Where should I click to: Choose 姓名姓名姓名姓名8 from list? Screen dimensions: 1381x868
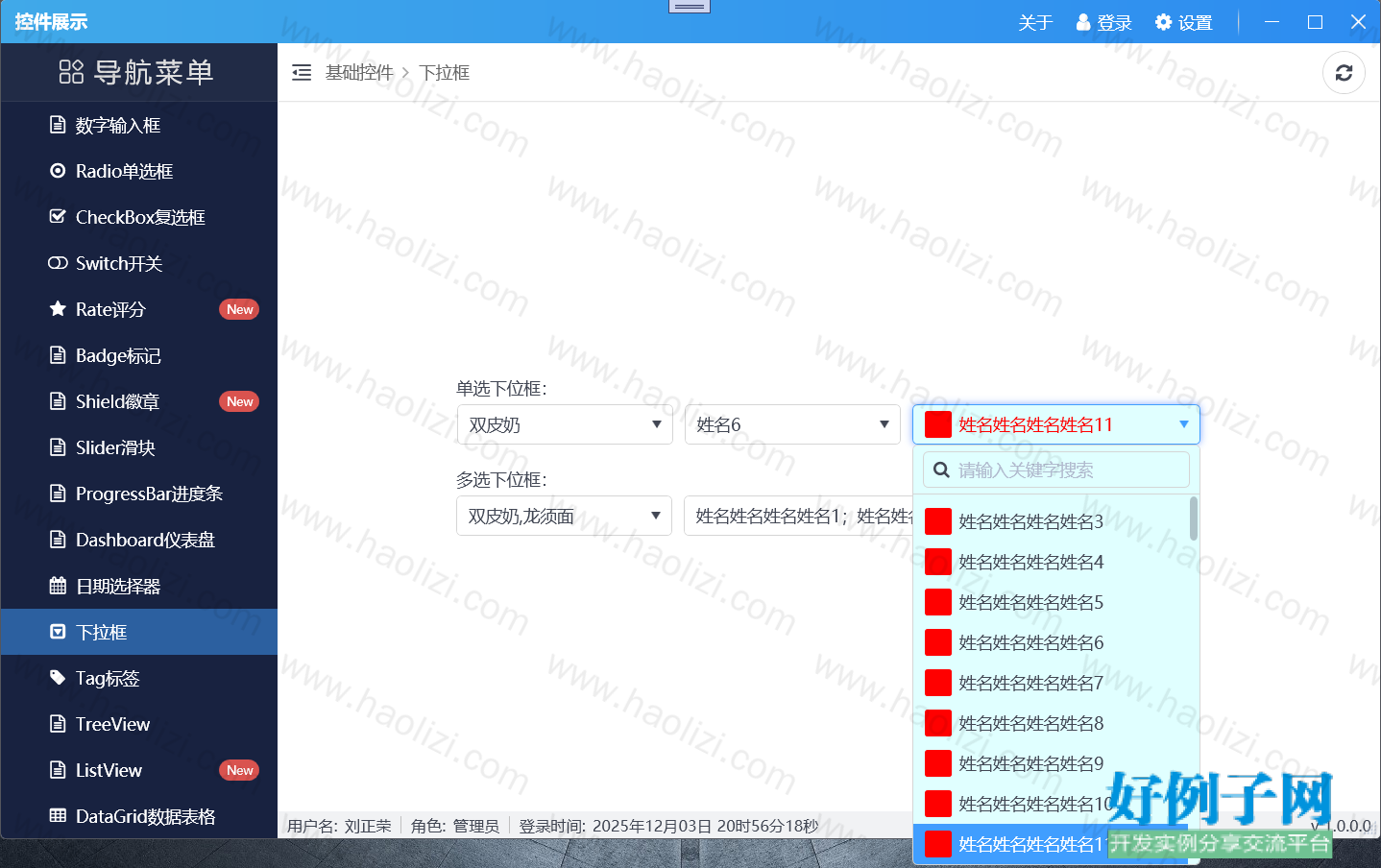tap(1052, 723)
